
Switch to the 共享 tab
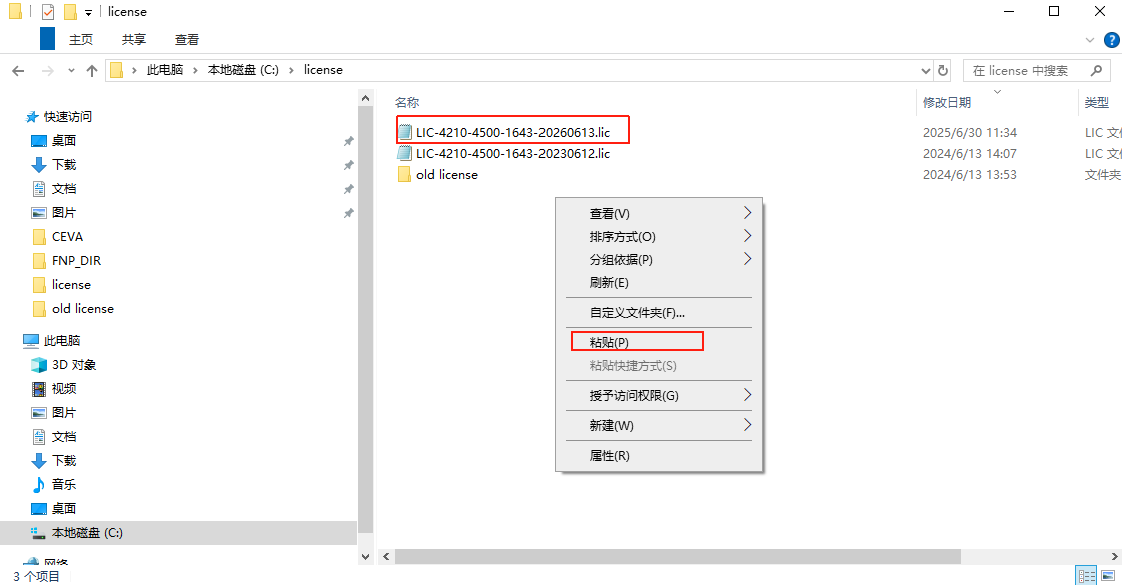(x=134, y=39)
